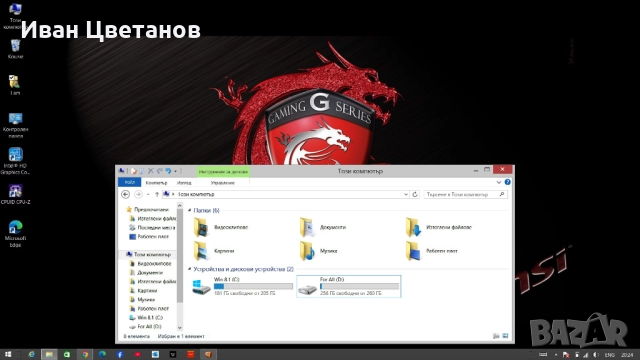
Task: Open the Картини folder in the main pane
Action: (214, 251)
